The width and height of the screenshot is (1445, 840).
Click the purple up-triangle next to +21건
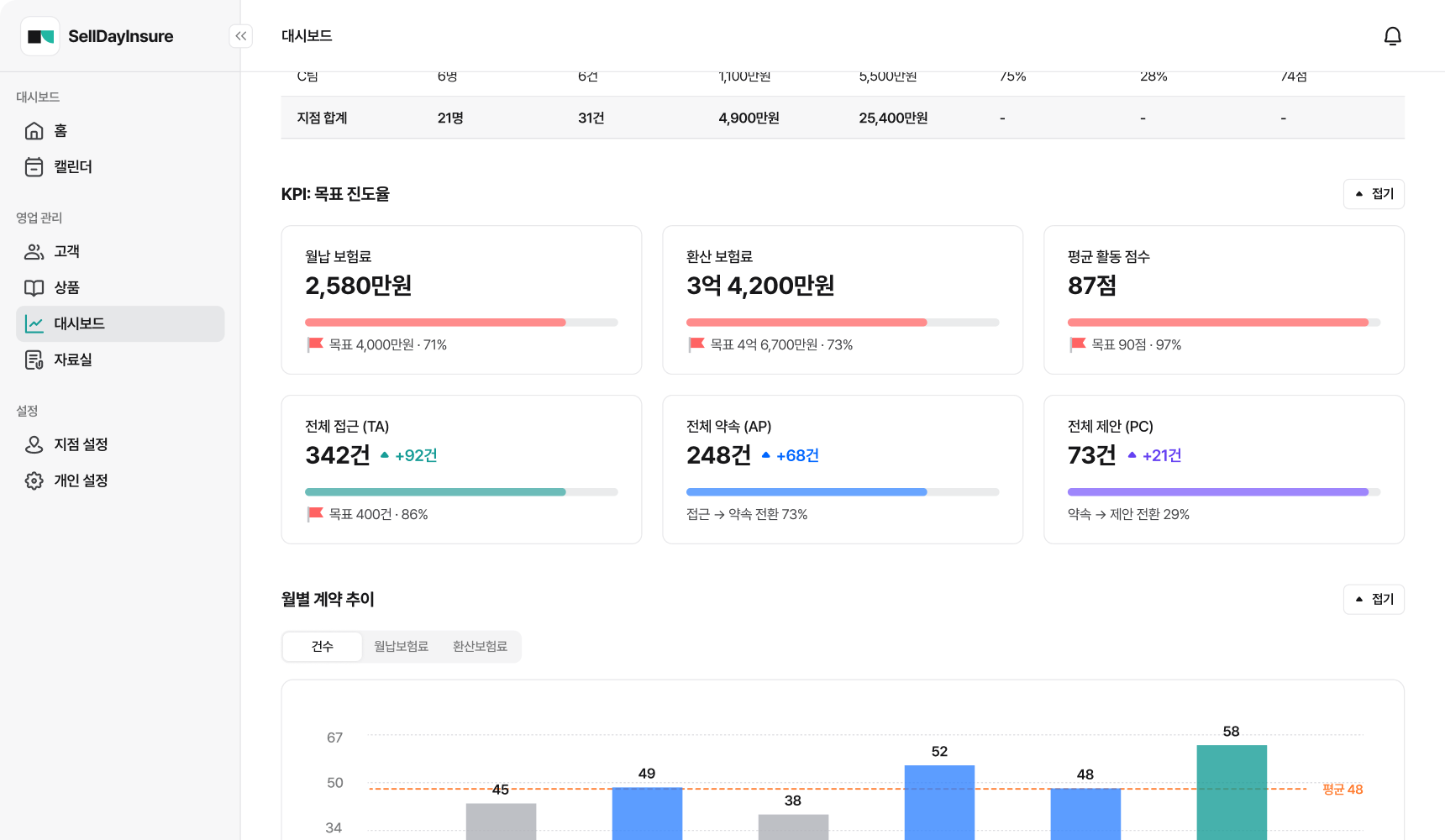(x=1132, y=455)
